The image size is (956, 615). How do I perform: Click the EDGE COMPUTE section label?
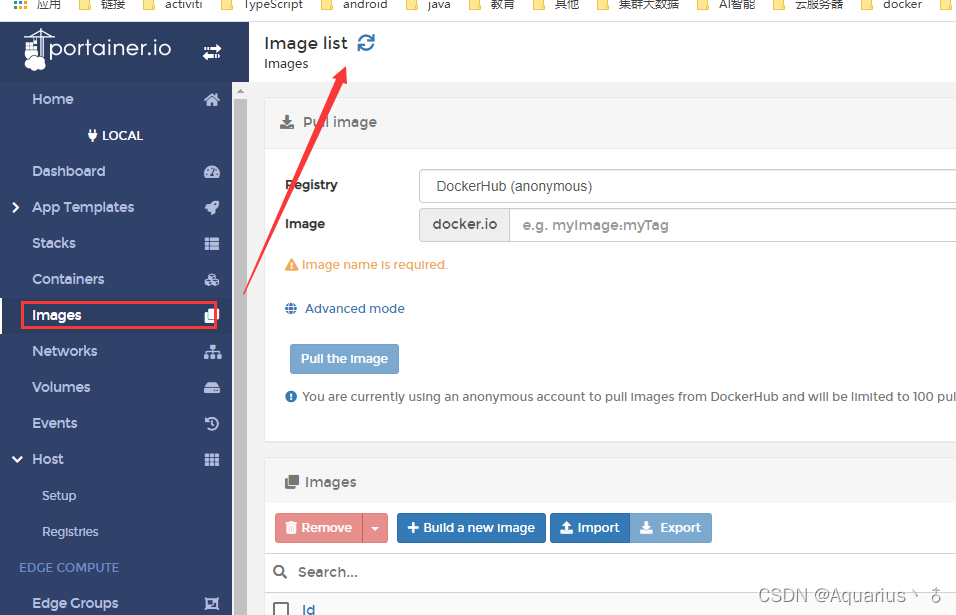69,567
